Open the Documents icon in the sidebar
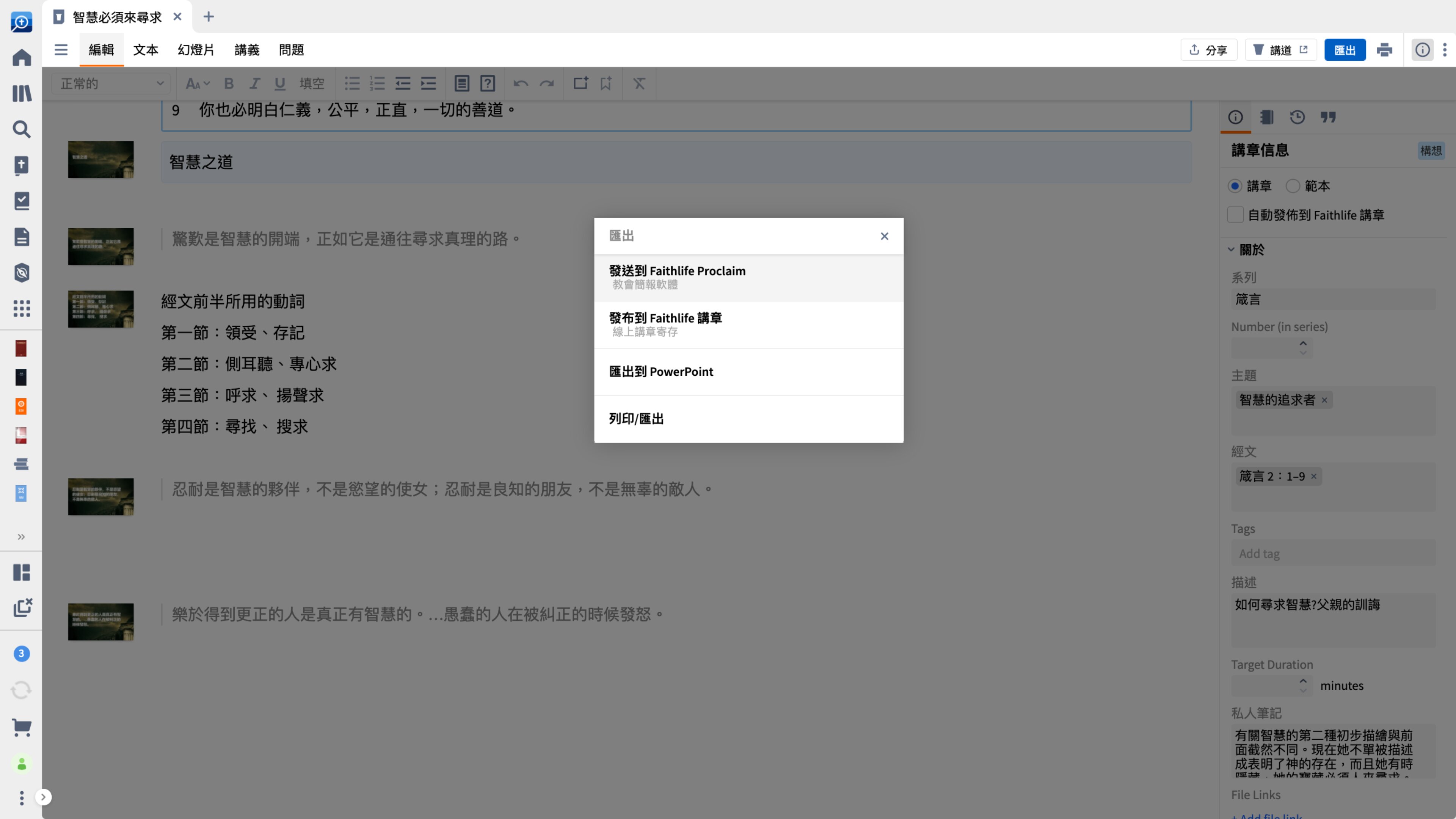 pyautogui.click(x=22, y=237)
